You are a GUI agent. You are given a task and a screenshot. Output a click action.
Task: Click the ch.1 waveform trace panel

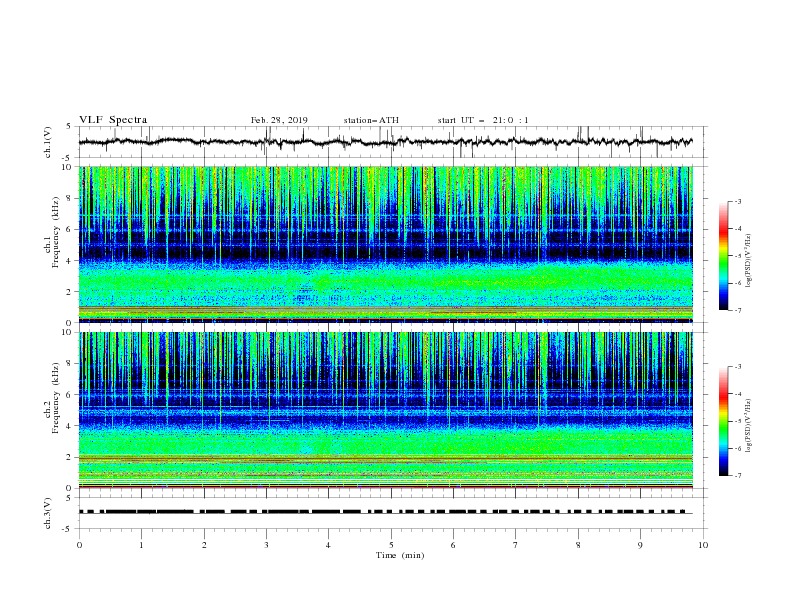coord(393,142)
